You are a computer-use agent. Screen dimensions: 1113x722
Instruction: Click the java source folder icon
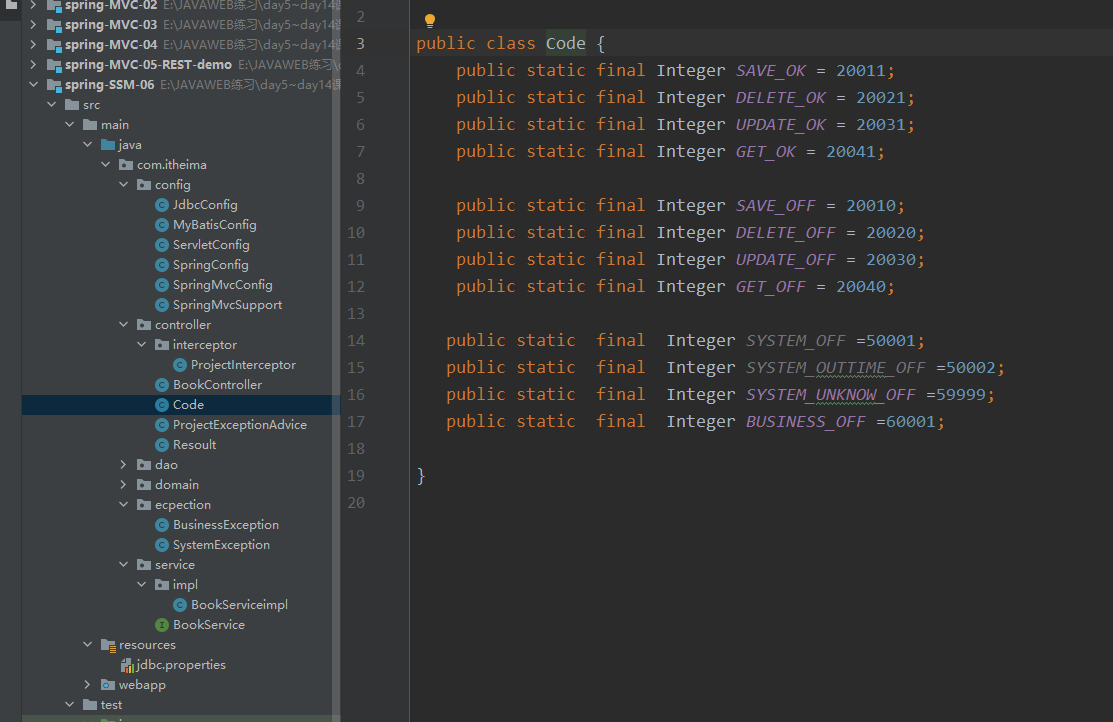pos(108,145)
